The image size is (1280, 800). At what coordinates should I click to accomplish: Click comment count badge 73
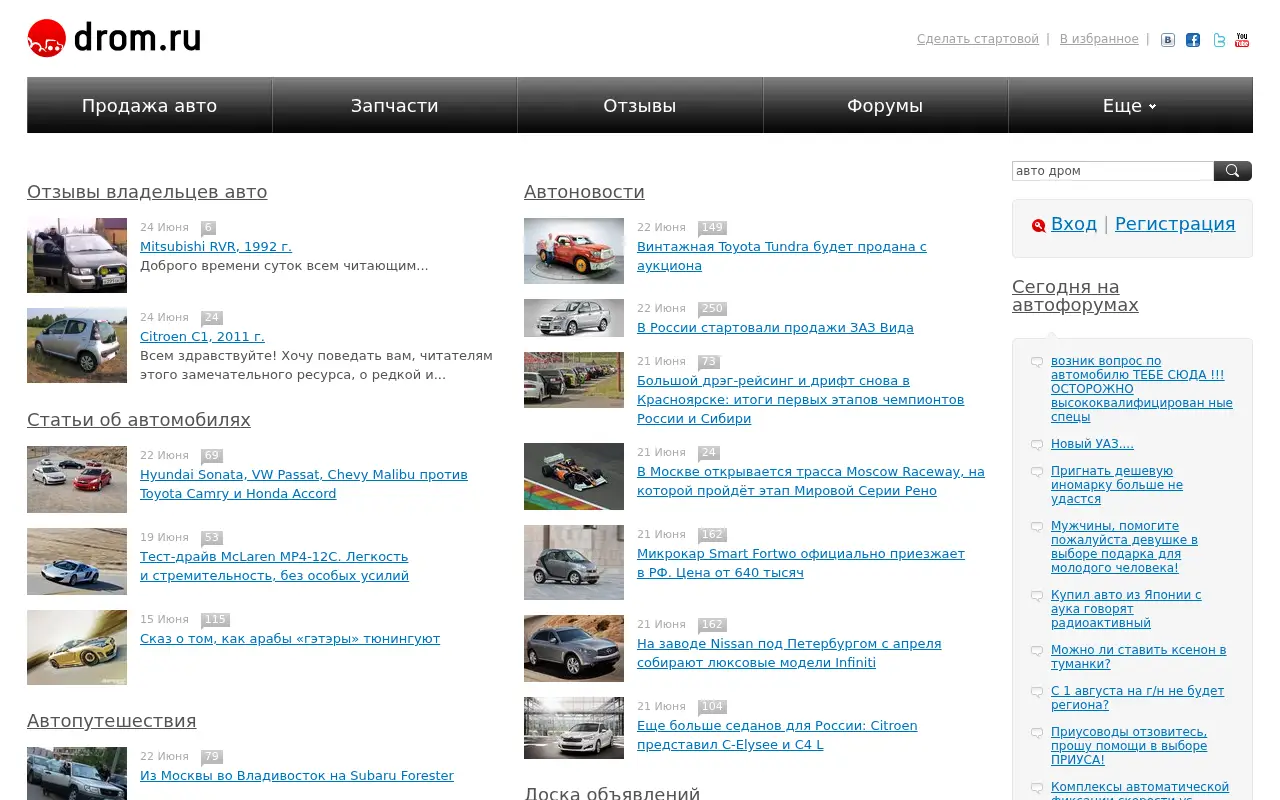coord(709,362)
